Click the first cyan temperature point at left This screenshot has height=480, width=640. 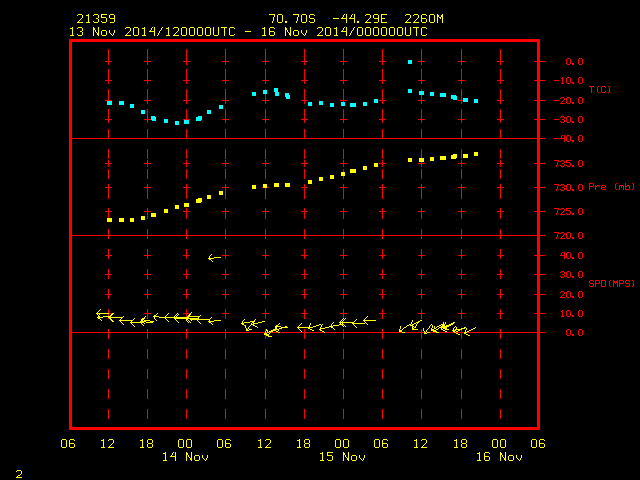pos(109,103)
